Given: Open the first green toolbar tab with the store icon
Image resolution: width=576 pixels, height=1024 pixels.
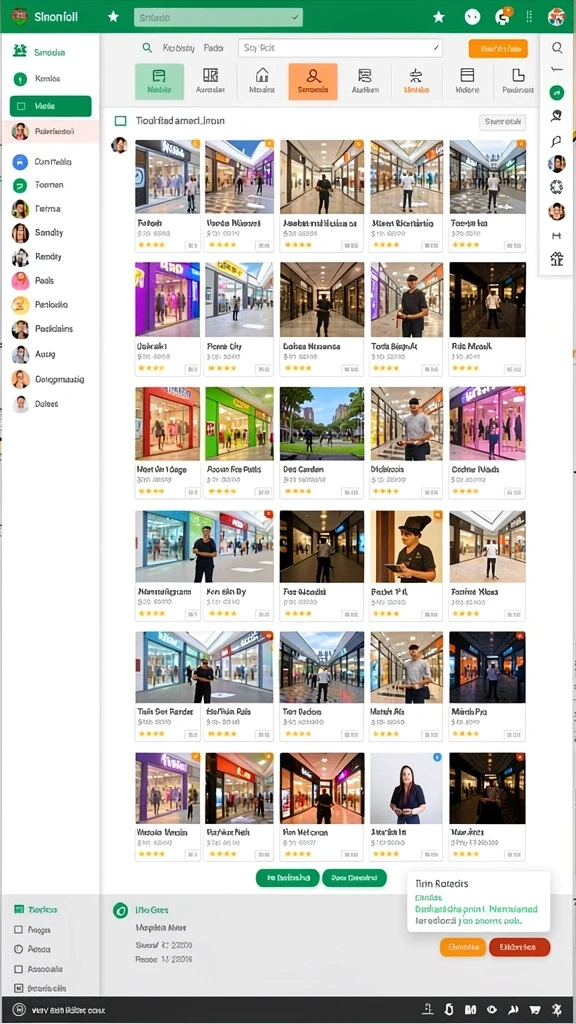Looking at the screenshot, I should click(159, 82).
